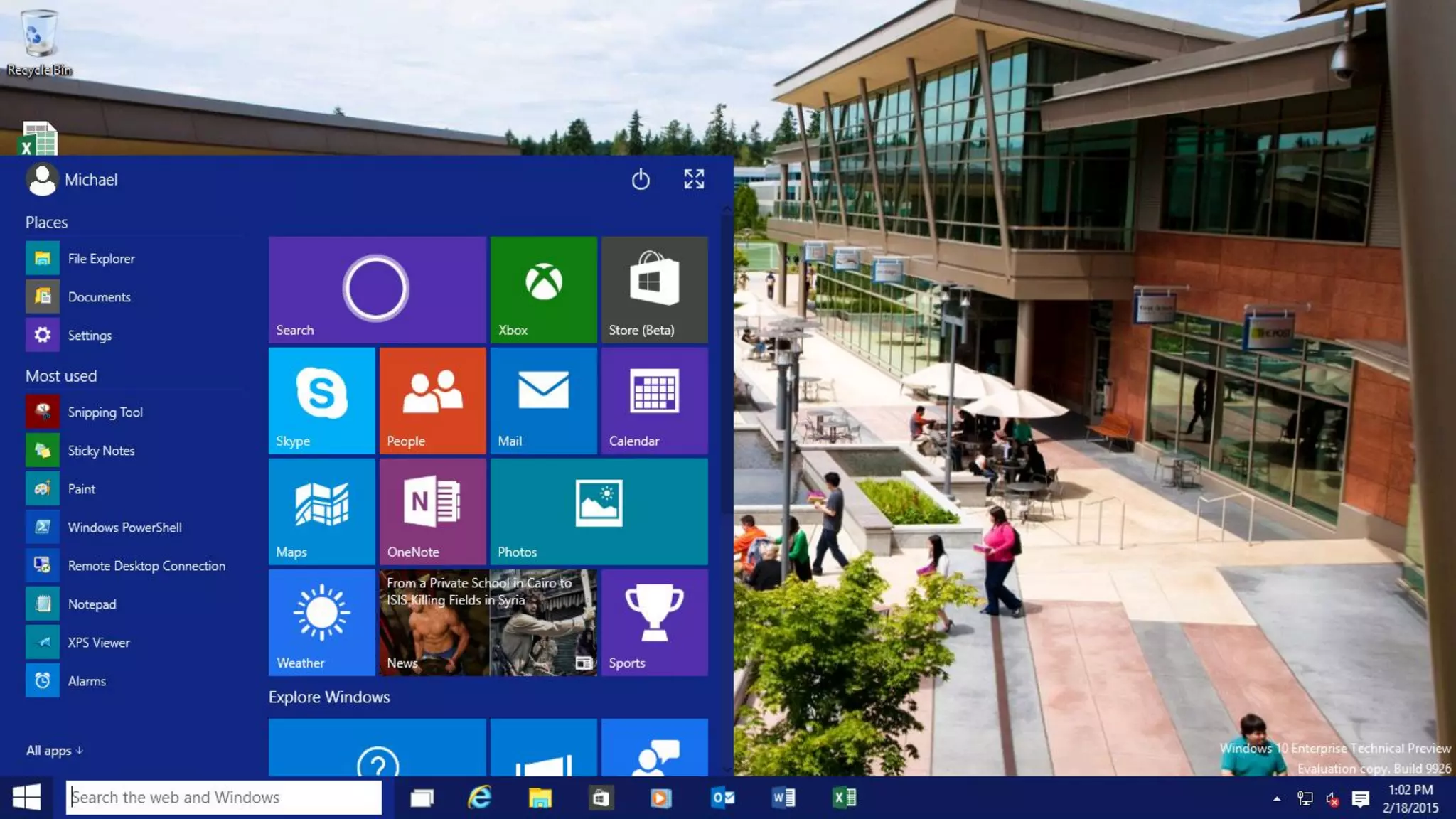Launch Internet Explorer from the taskbar
Screen dimensions: 1456x819
480,798
